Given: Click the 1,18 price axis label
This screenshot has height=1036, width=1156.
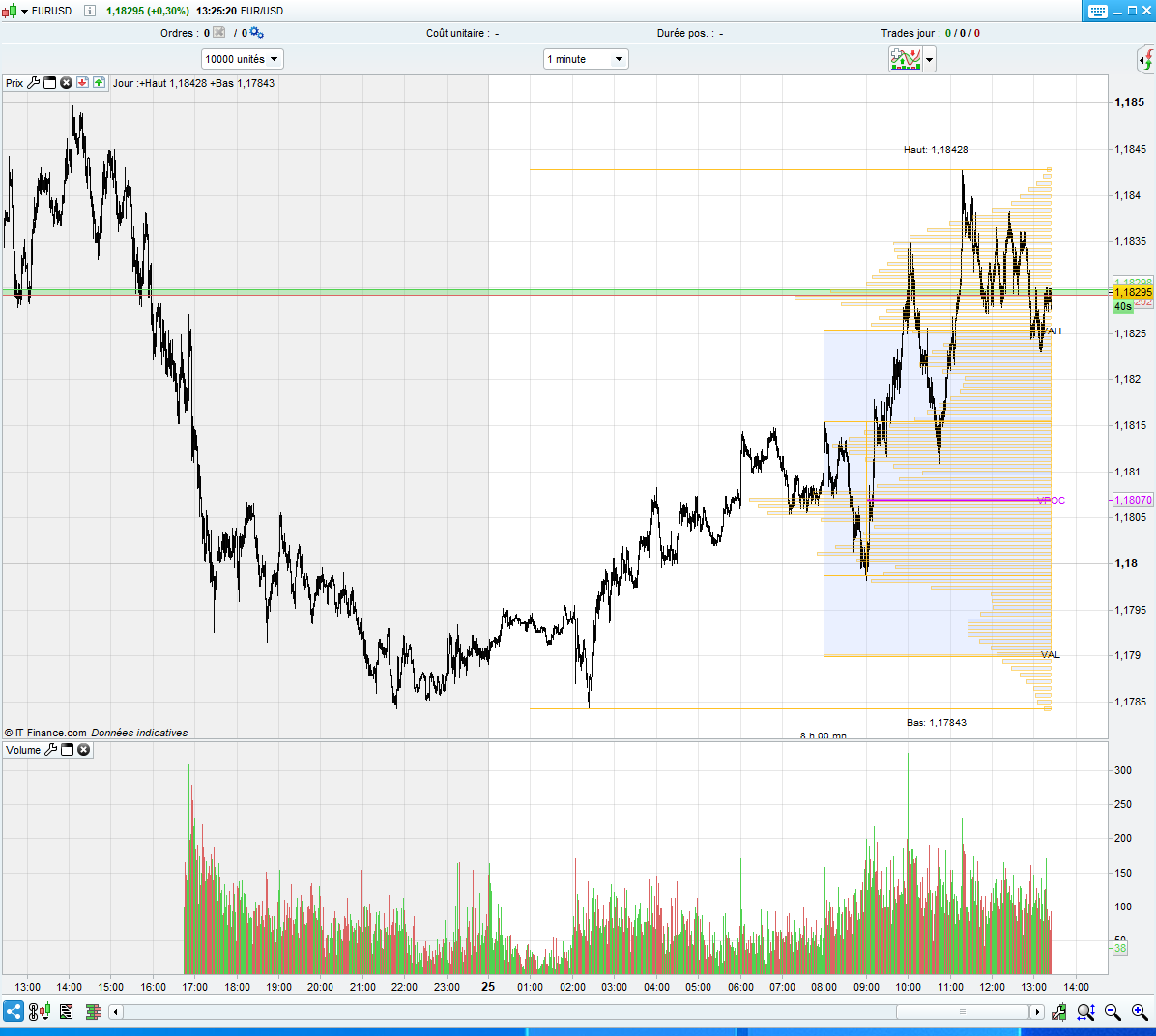Looking at the screenshot, I should pos(1126,563).
